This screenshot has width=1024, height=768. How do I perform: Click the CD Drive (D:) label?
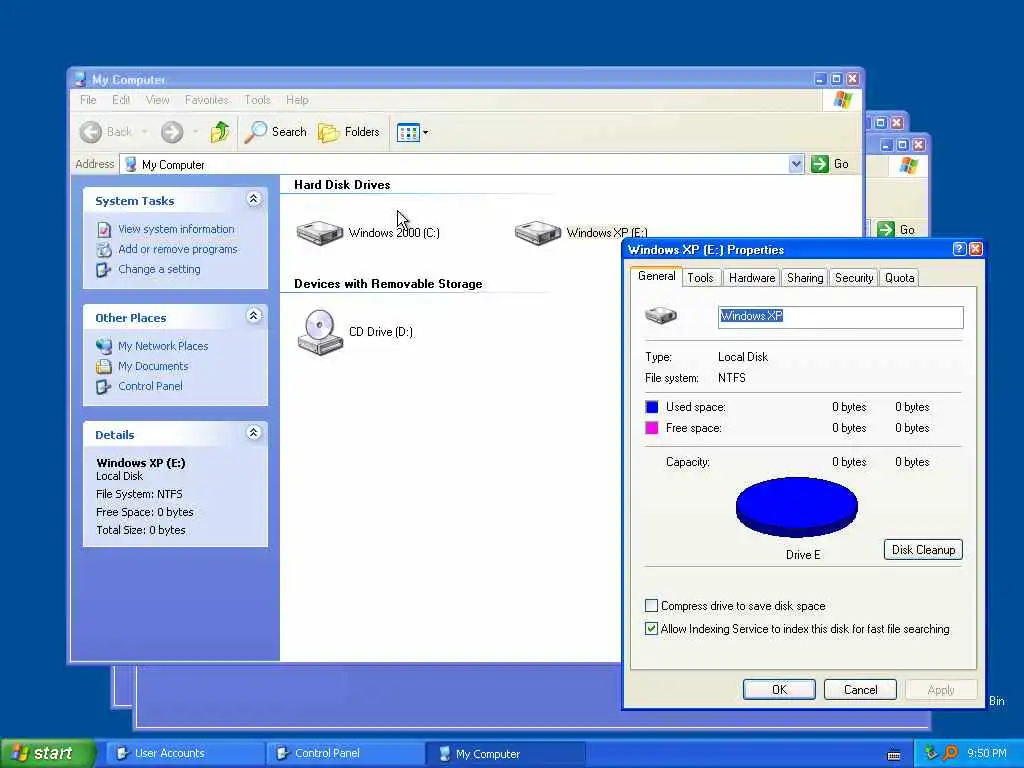click(x=381, y=332)
